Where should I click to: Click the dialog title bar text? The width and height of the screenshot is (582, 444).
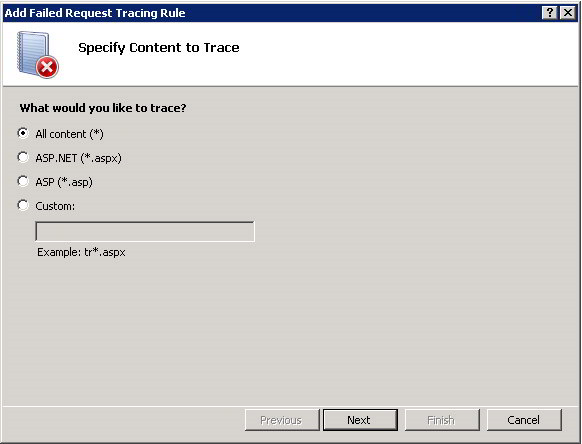[95, 13]
